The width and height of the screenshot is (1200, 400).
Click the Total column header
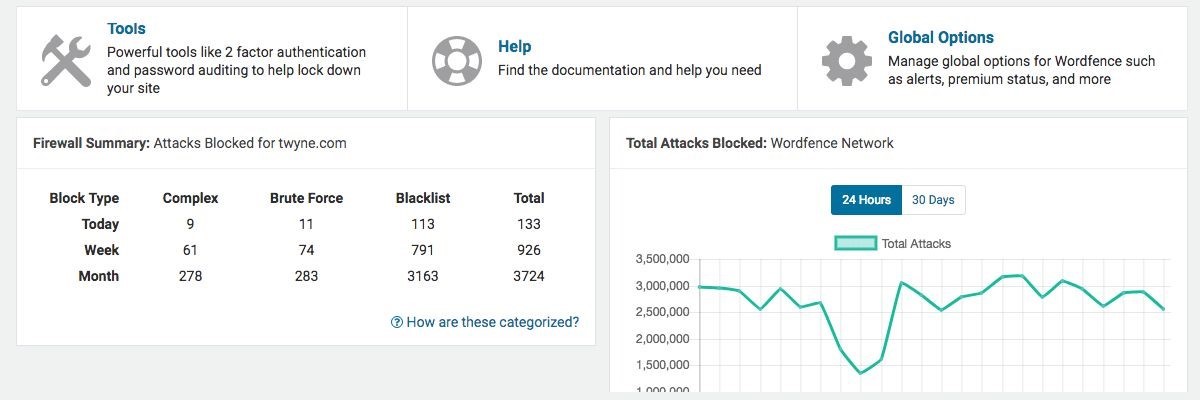pos(529,198)
